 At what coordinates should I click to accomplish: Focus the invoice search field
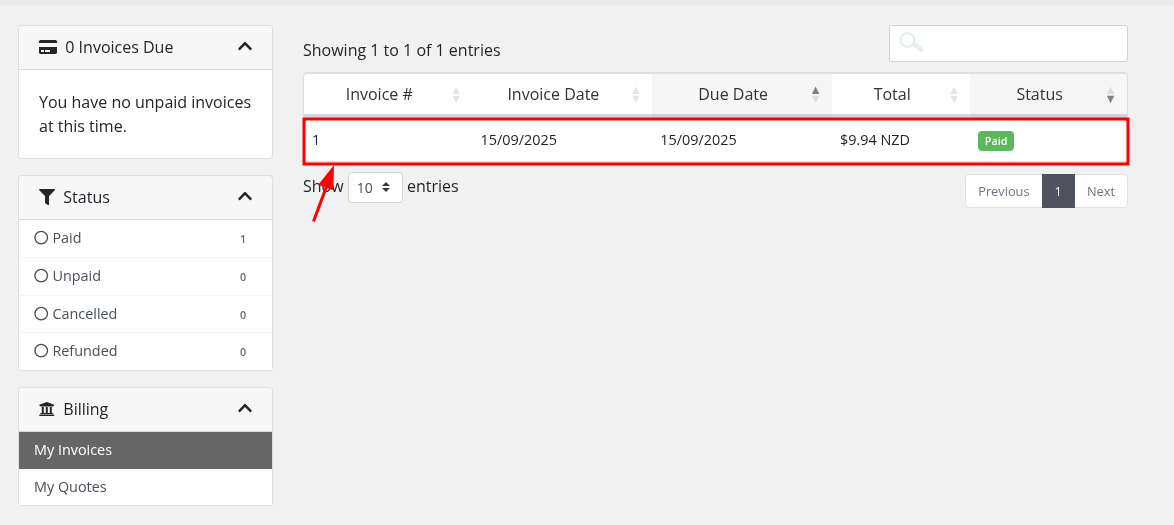tap(1020, 43)
